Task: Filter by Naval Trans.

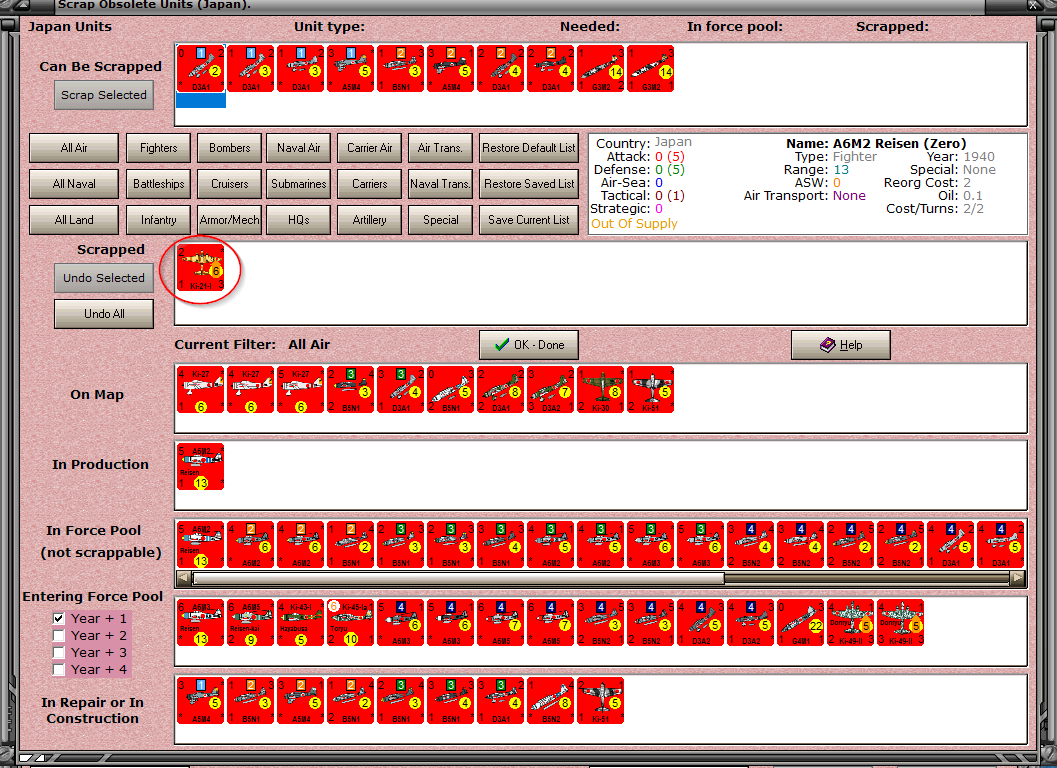Action: [x=440, y=183]
